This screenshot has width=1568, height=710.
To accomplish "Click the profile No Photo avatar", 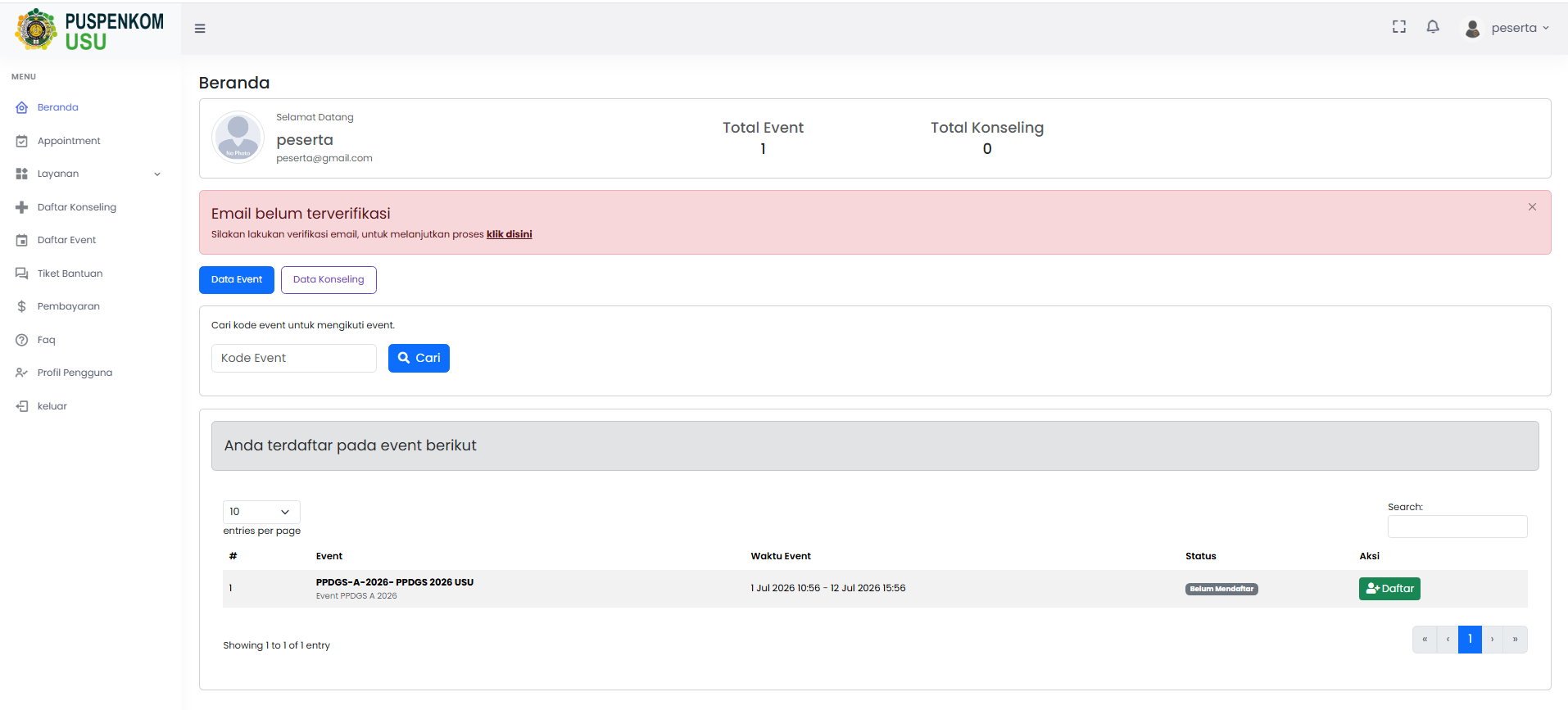I will tap(238, 137).
